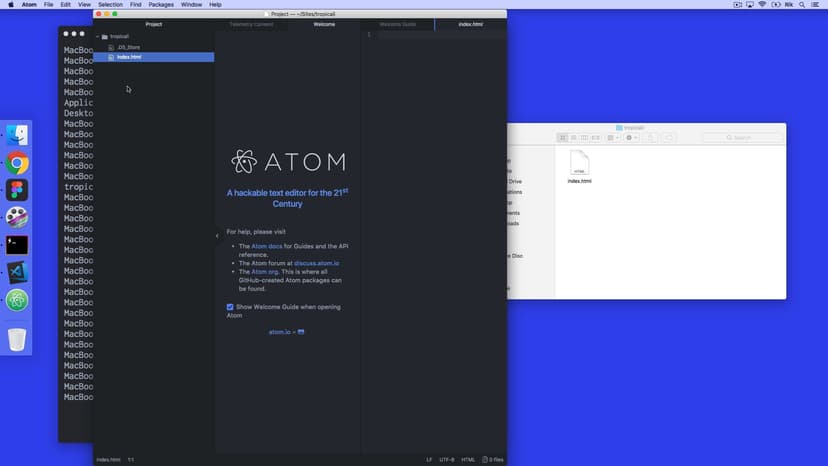Viewport: 828px width, 466px height.
Task: Click the Atom logo on Welcome pane
Action: click(288, 162)
